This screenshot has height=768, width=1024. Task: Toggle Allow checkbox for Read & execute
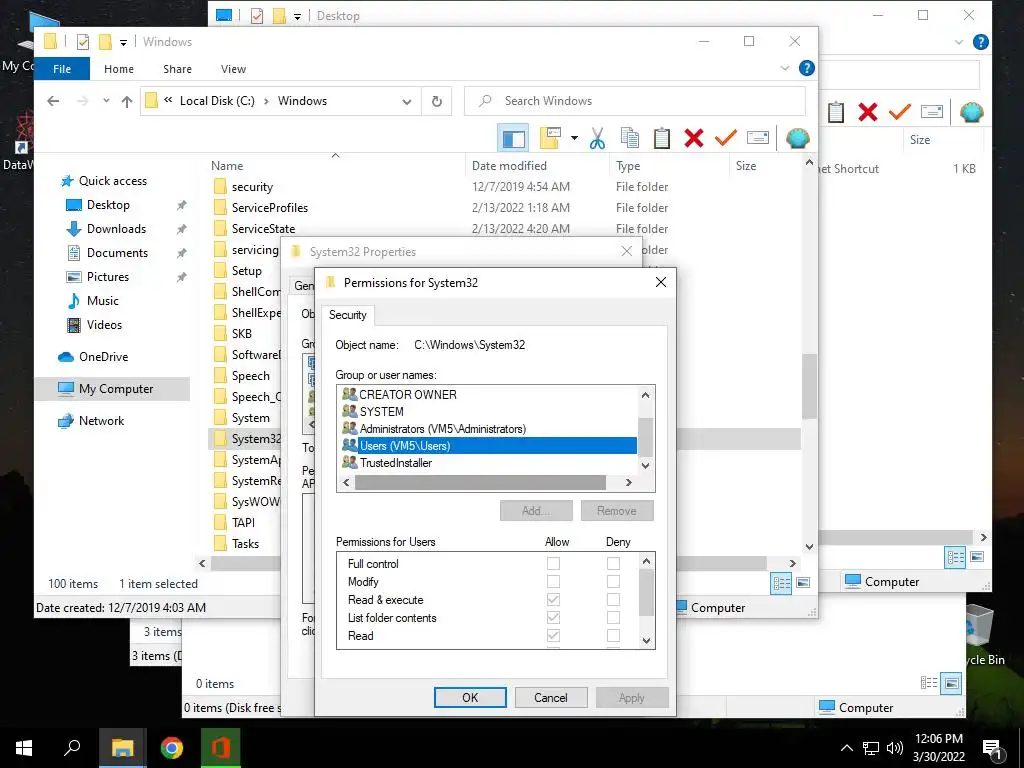(553, 600)
